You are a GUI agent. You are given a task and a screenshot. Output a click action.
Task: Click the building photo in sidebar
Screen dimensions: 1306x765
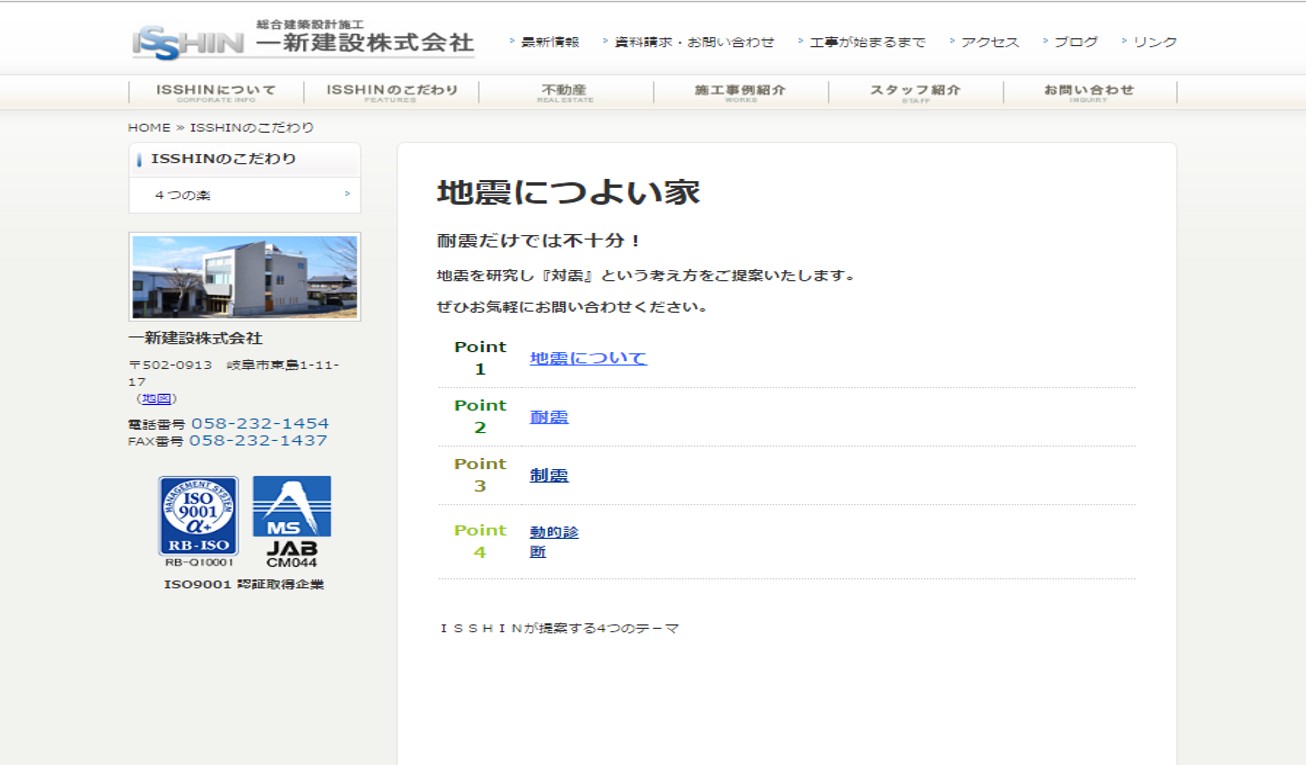click(x=245, y=277)
